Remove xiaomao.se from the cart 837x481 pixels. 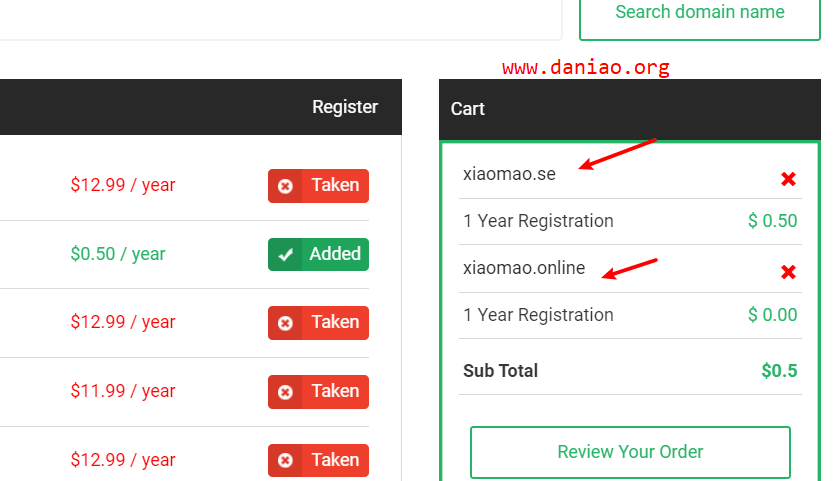pos(788,179)
